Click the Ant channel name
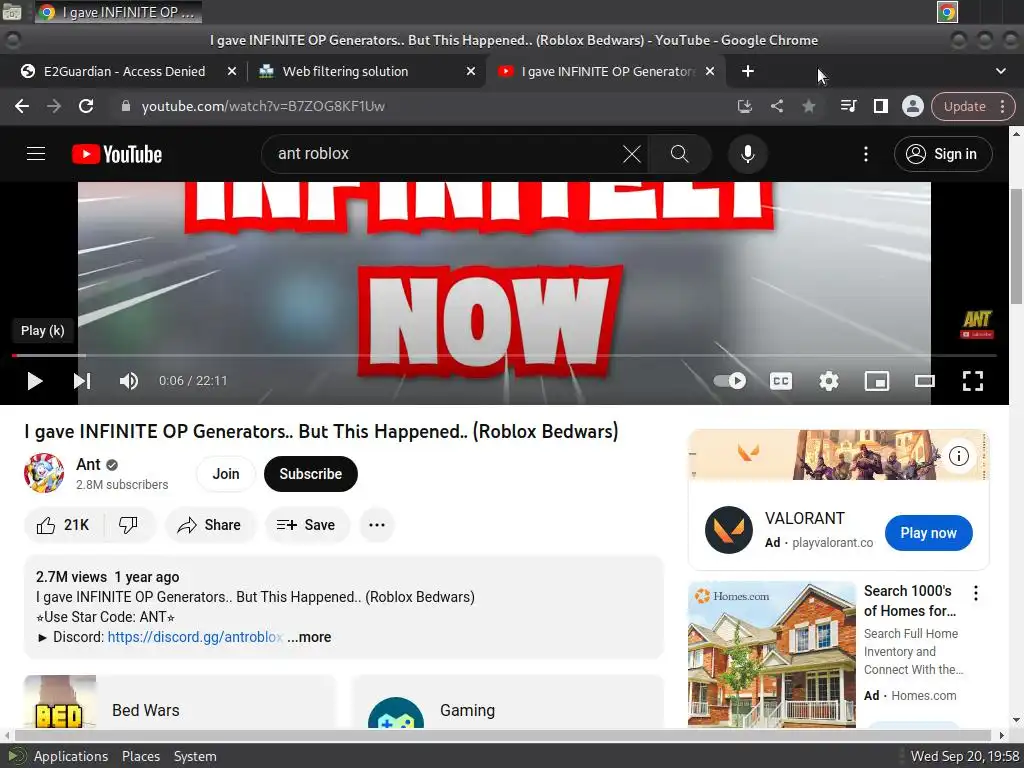 coord(88,464)
